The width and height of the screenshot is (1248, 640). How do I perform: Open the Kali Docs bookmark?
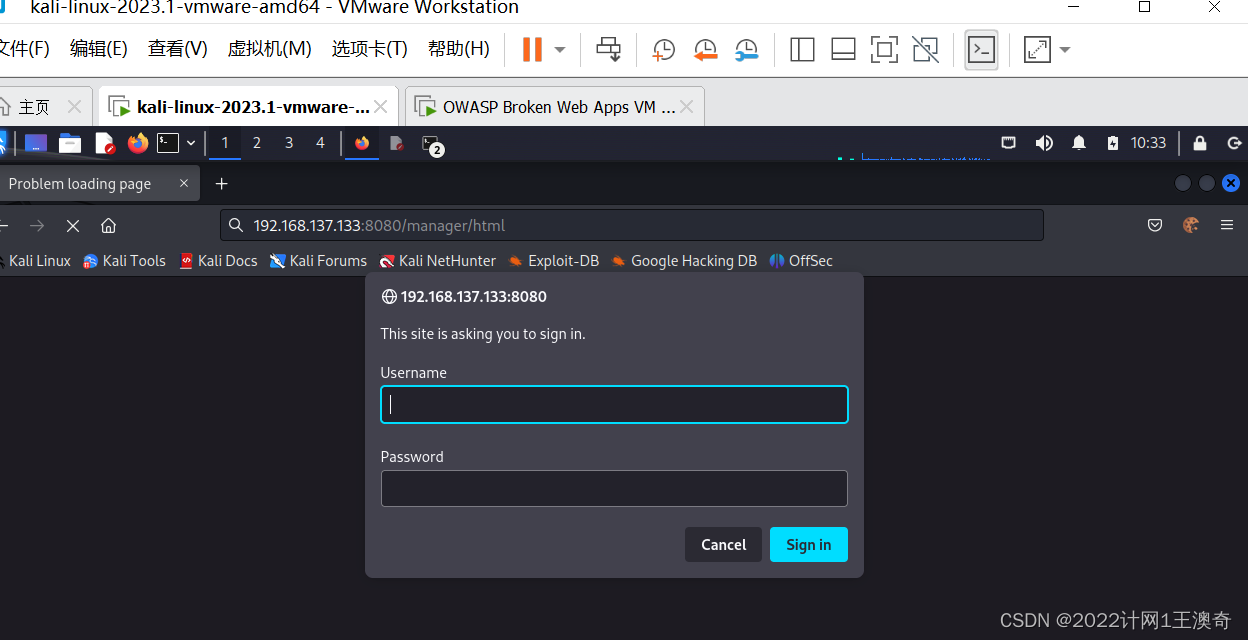218,261
